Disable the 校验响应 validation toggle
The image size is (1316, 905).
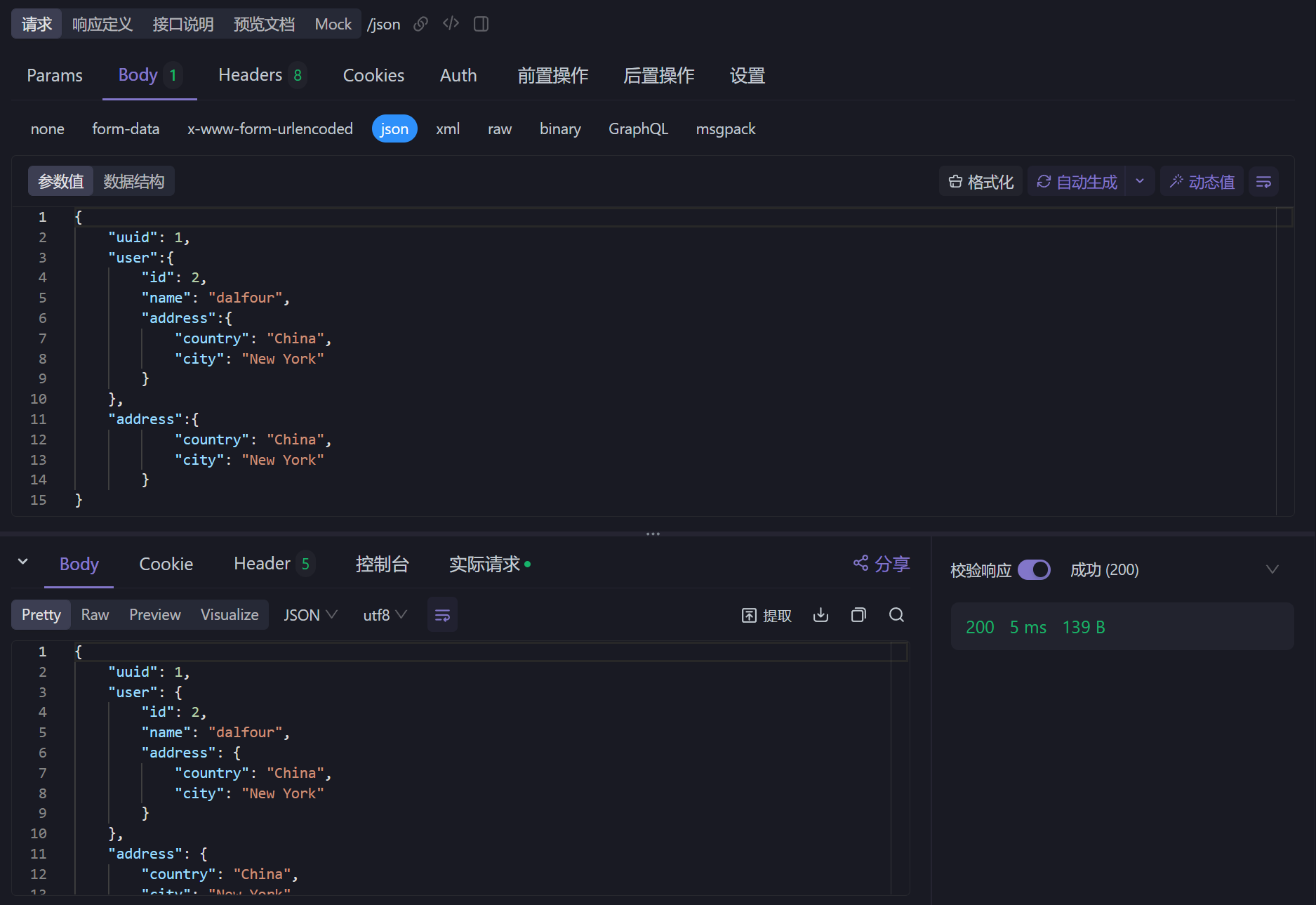(1034, 569)
